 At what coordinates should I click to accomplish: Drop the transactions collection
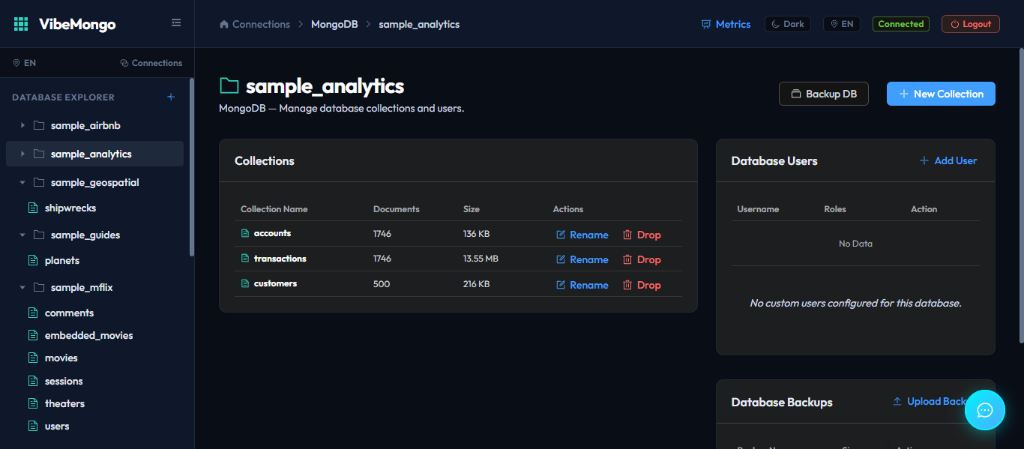642,260
